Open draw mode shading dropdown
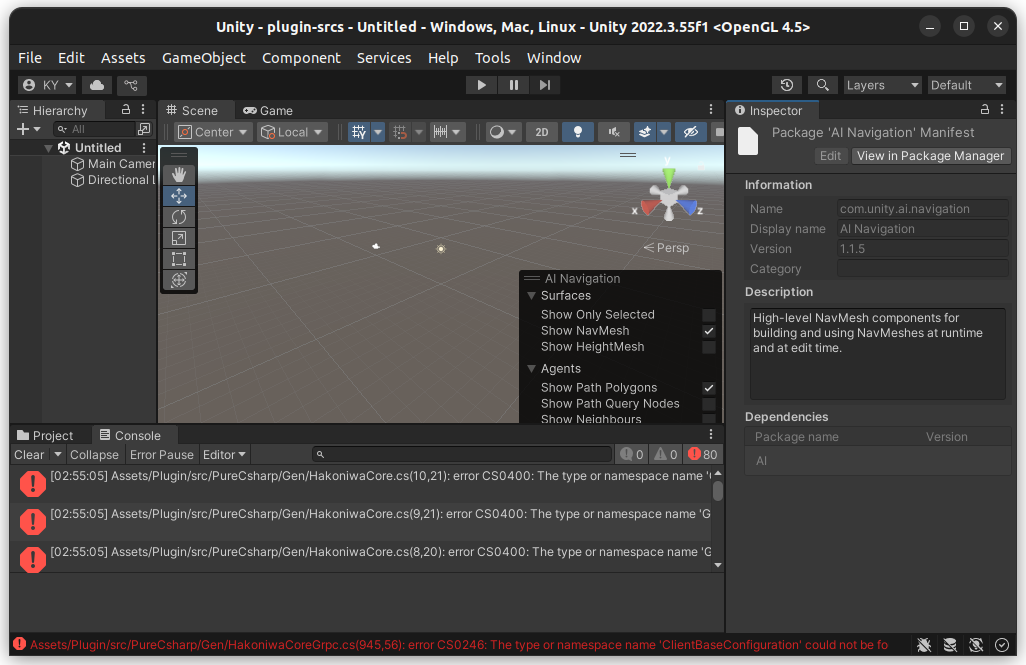The image size is (1026, 665). [x=503, y=132]
